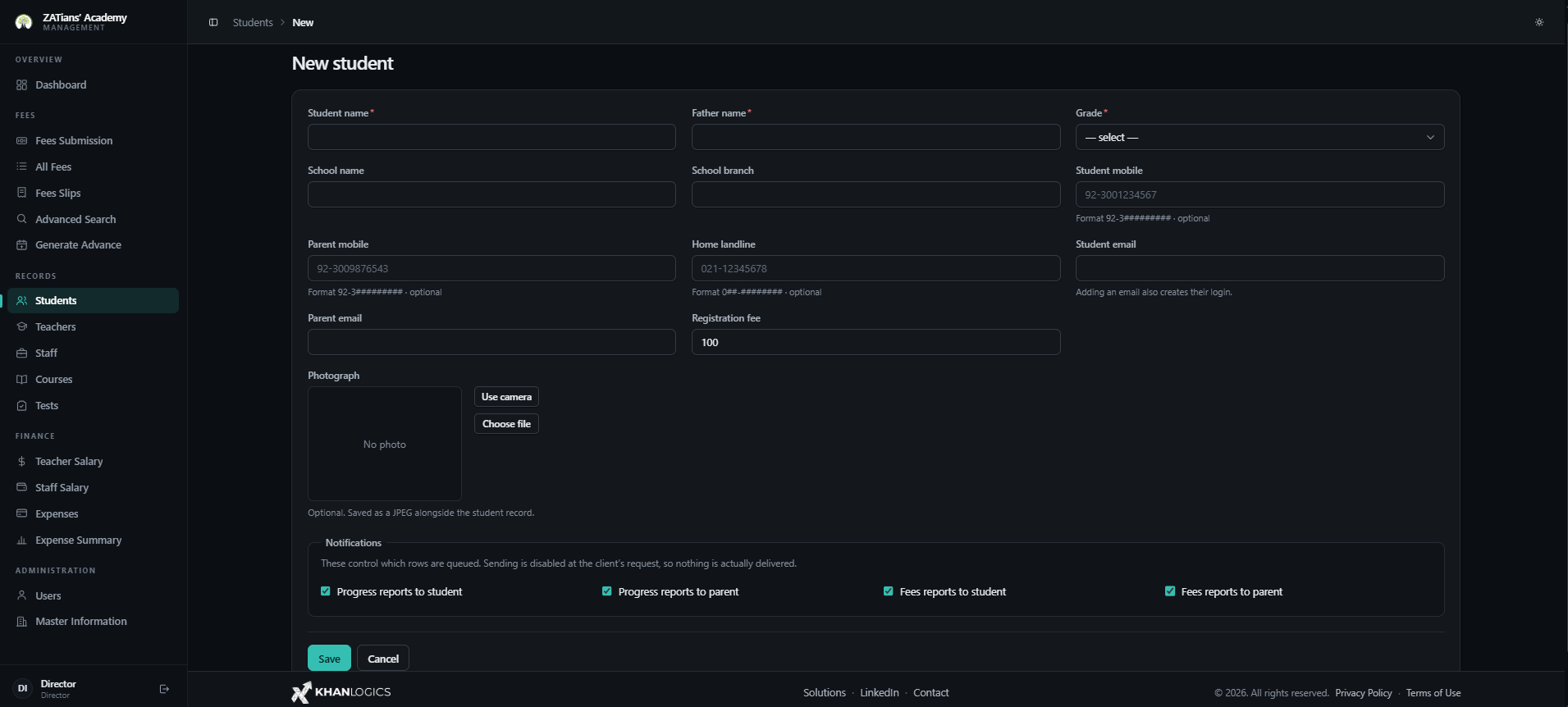1568x707 pixels.
Task: Click the Courses book icon
Action: coord(22,379)
